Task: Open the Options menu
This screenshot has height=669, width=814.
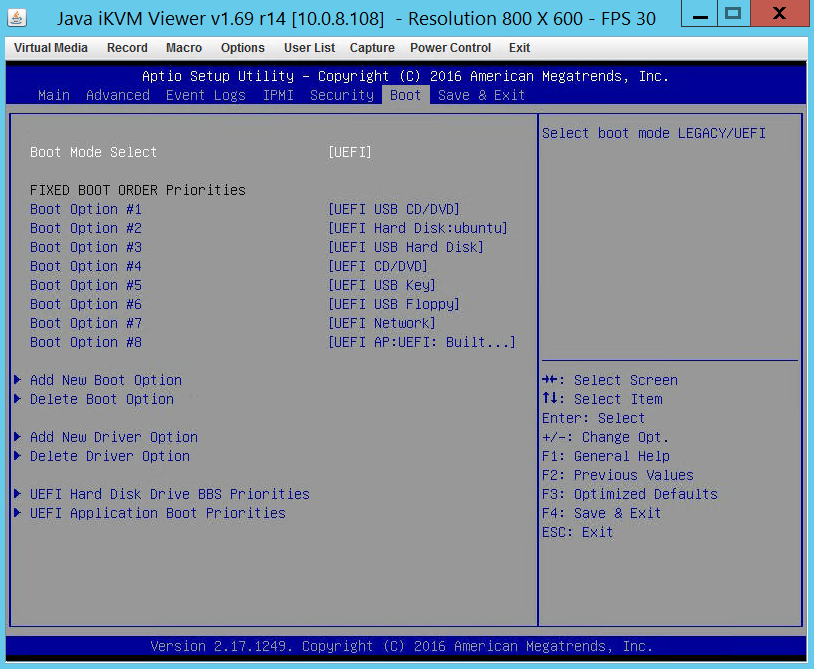Action: pos(242,48)
